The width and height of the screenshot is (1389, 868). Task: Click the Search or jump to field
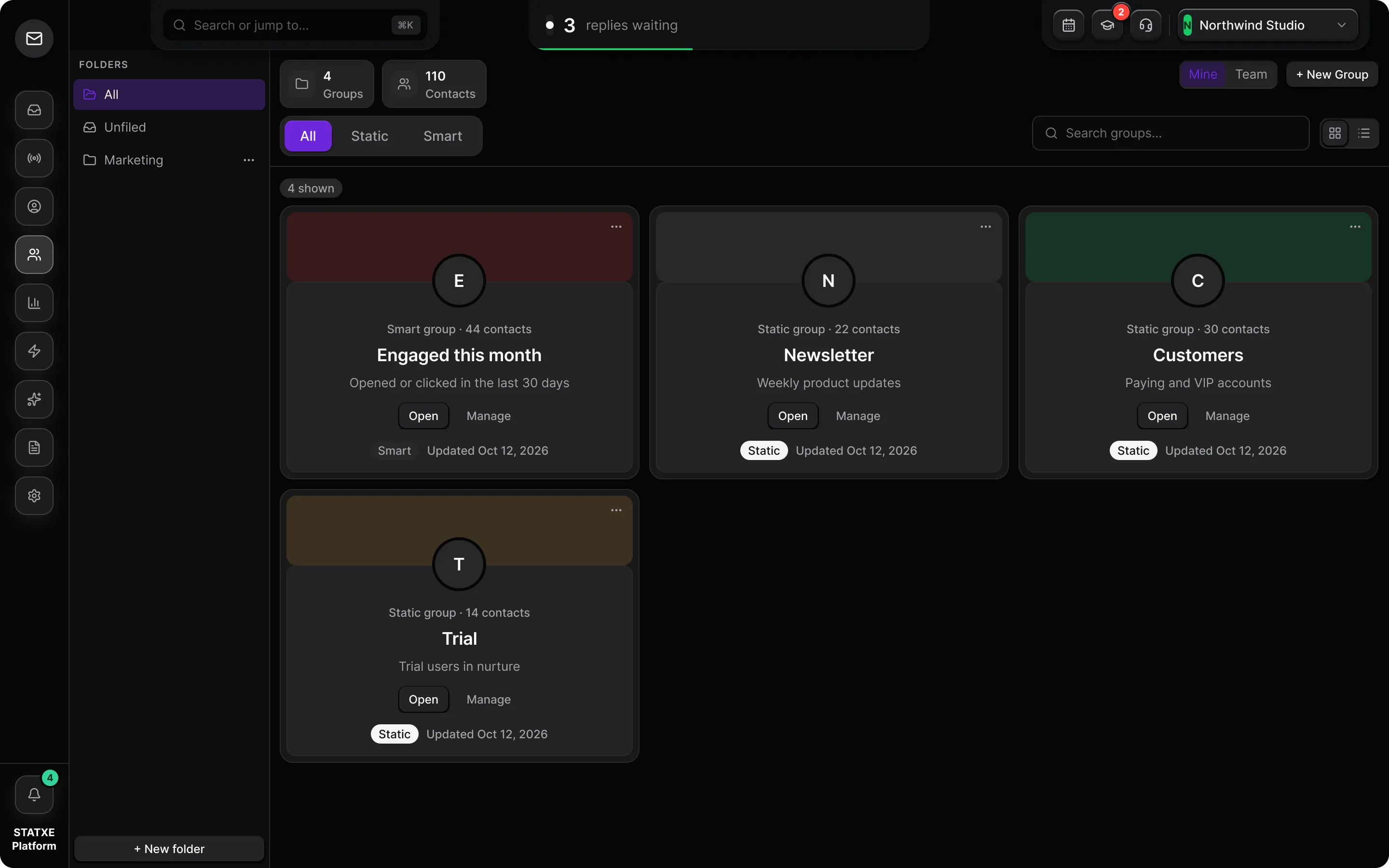[x=295, y=25]
